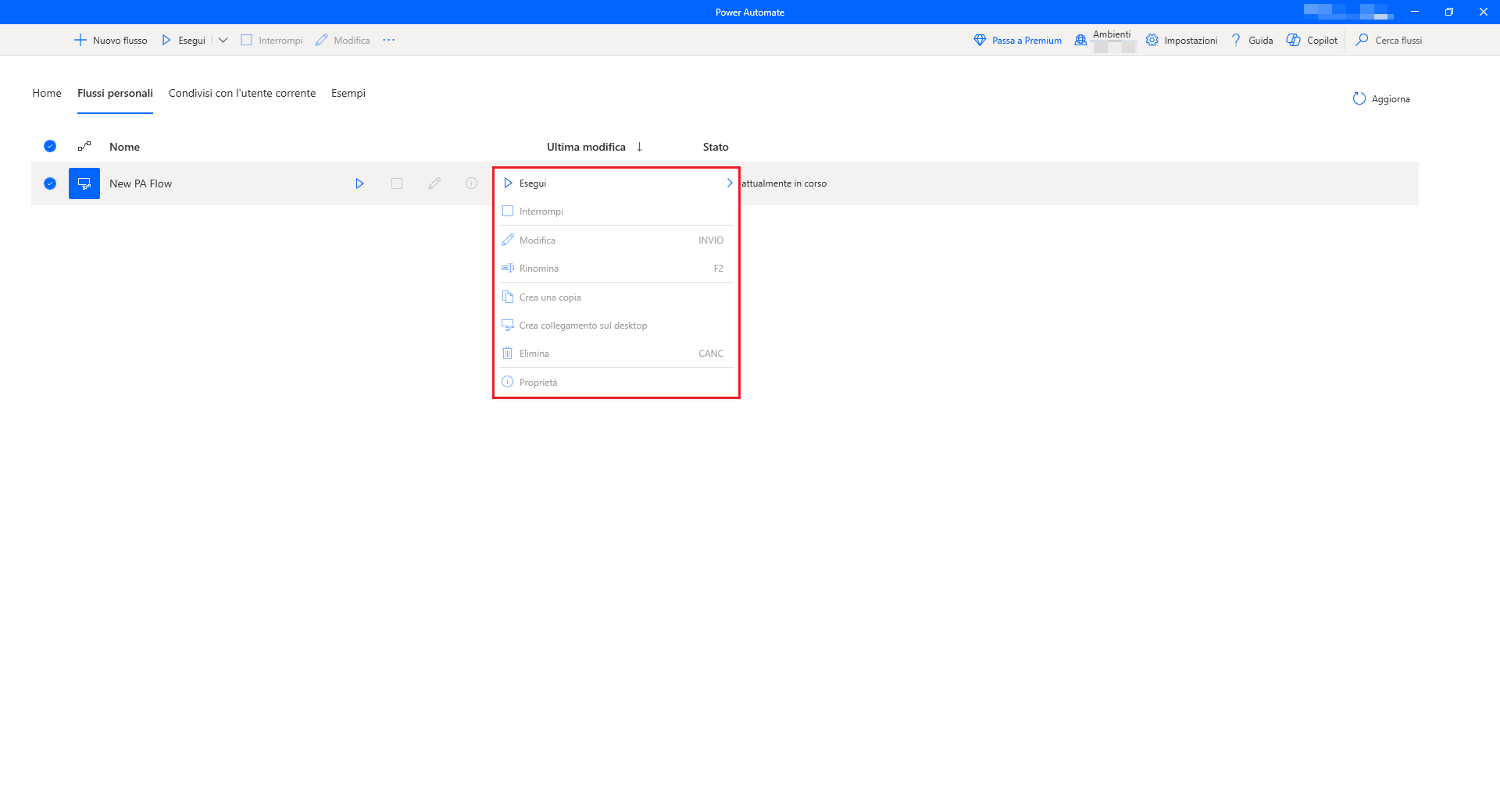Open Impostazioni settings
Screen dimensions: 1500x812
[x=1181, y=40]
